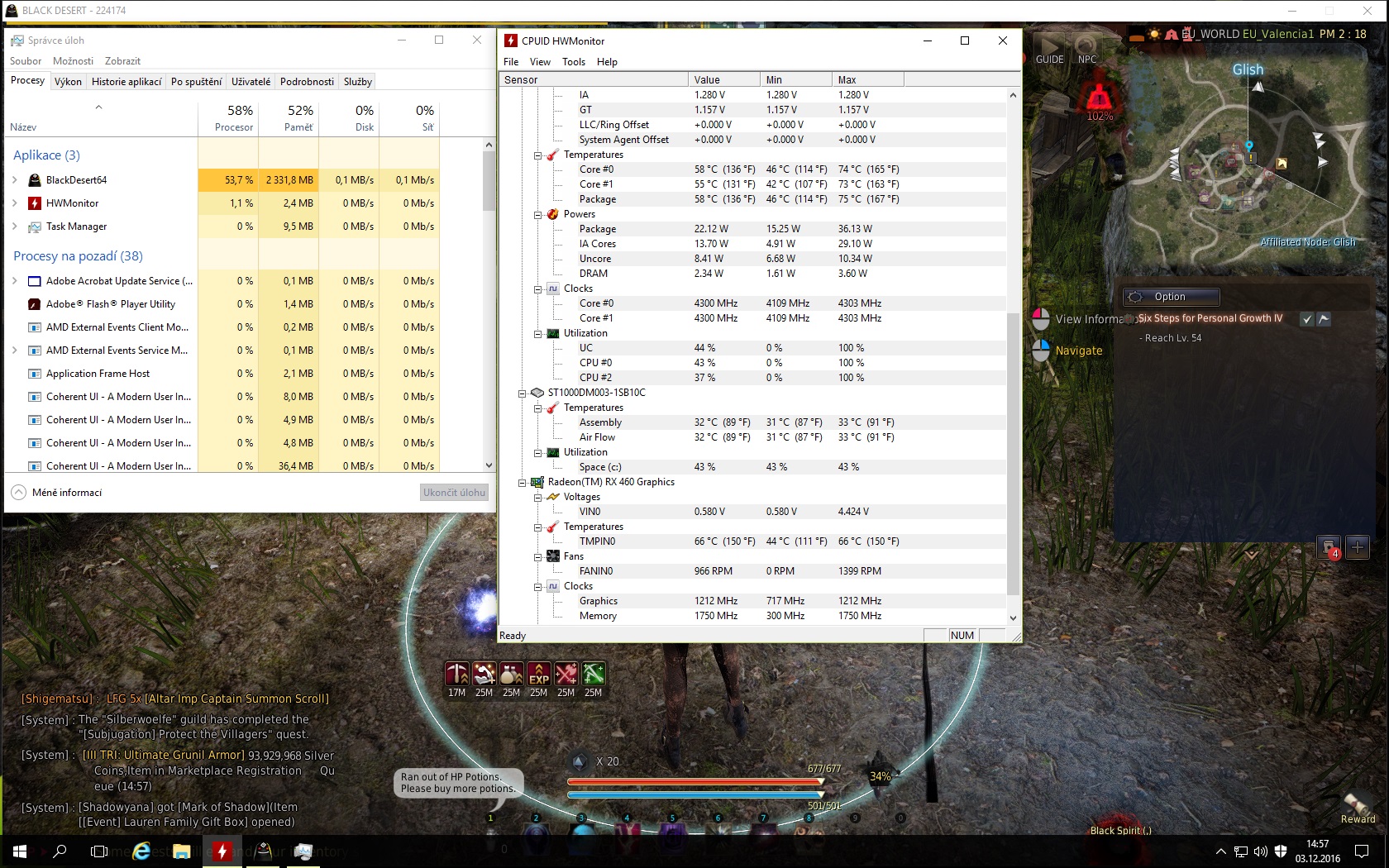Open the Action Center notification icon
The width and height of the screenshot is (1389, 868).
1362,851
